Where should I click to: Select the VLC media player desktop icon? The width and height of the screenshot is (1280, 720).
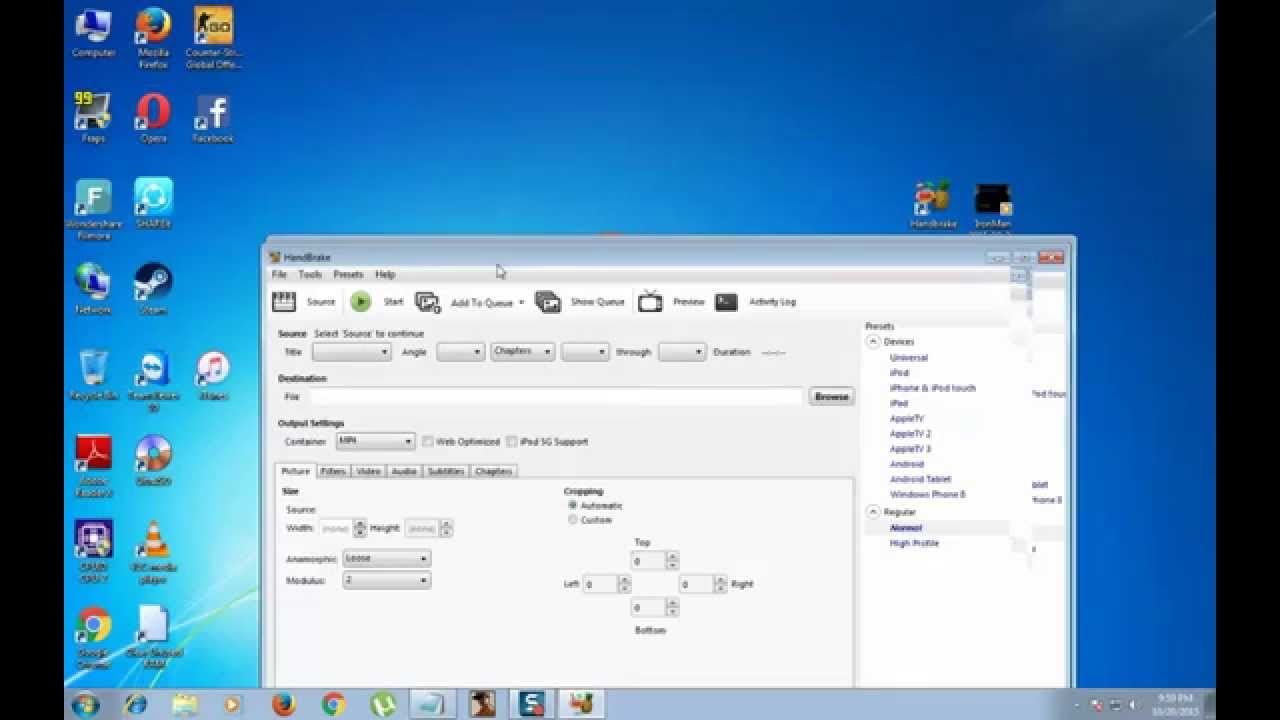(153, 552)
